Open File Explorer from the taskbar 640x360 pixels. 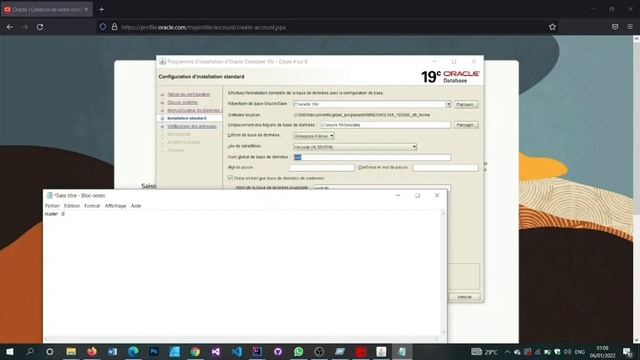71,351
